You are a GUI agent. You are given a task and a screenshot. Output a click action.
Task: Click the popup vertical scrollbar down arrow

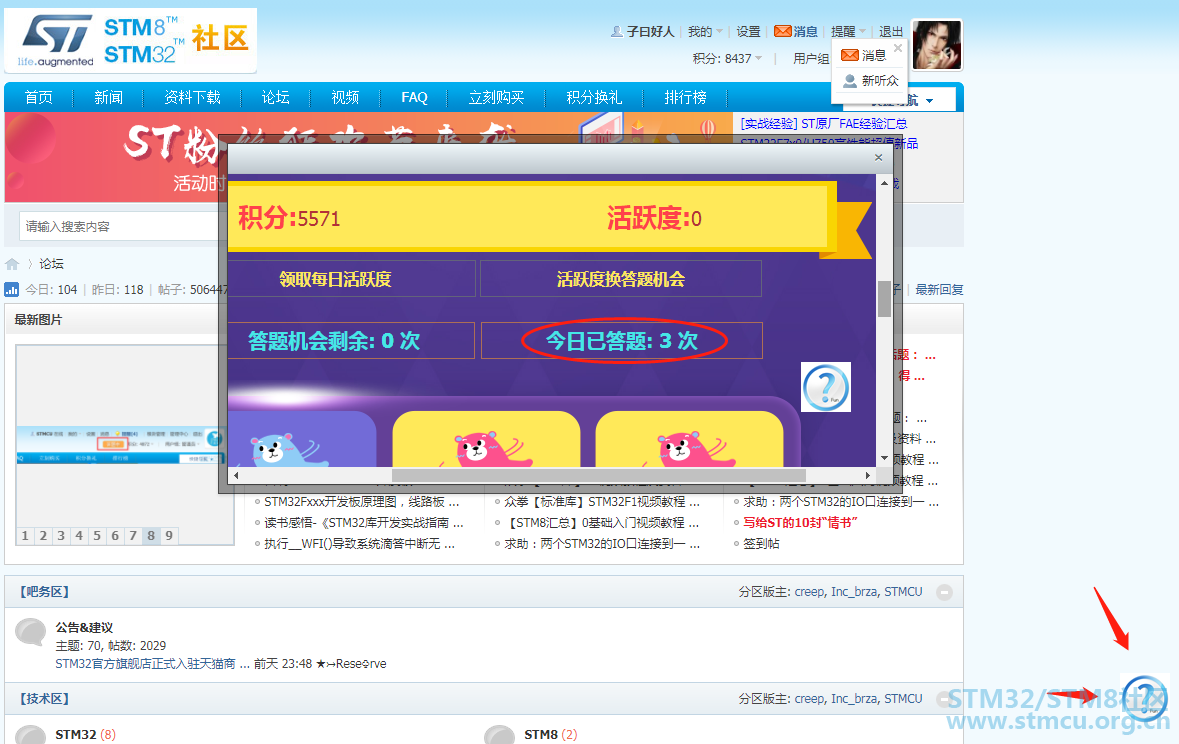tap(884, 458)
